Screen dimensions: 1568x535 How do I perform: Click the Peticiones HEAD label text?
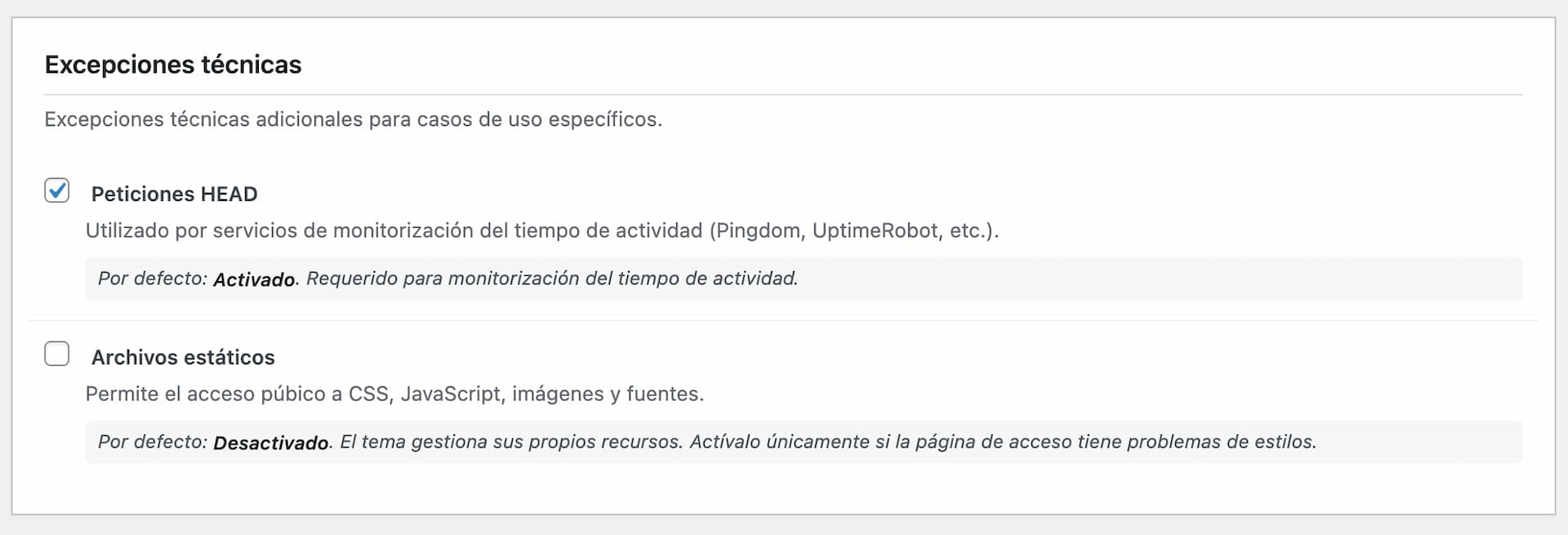(x=174, y=194)
